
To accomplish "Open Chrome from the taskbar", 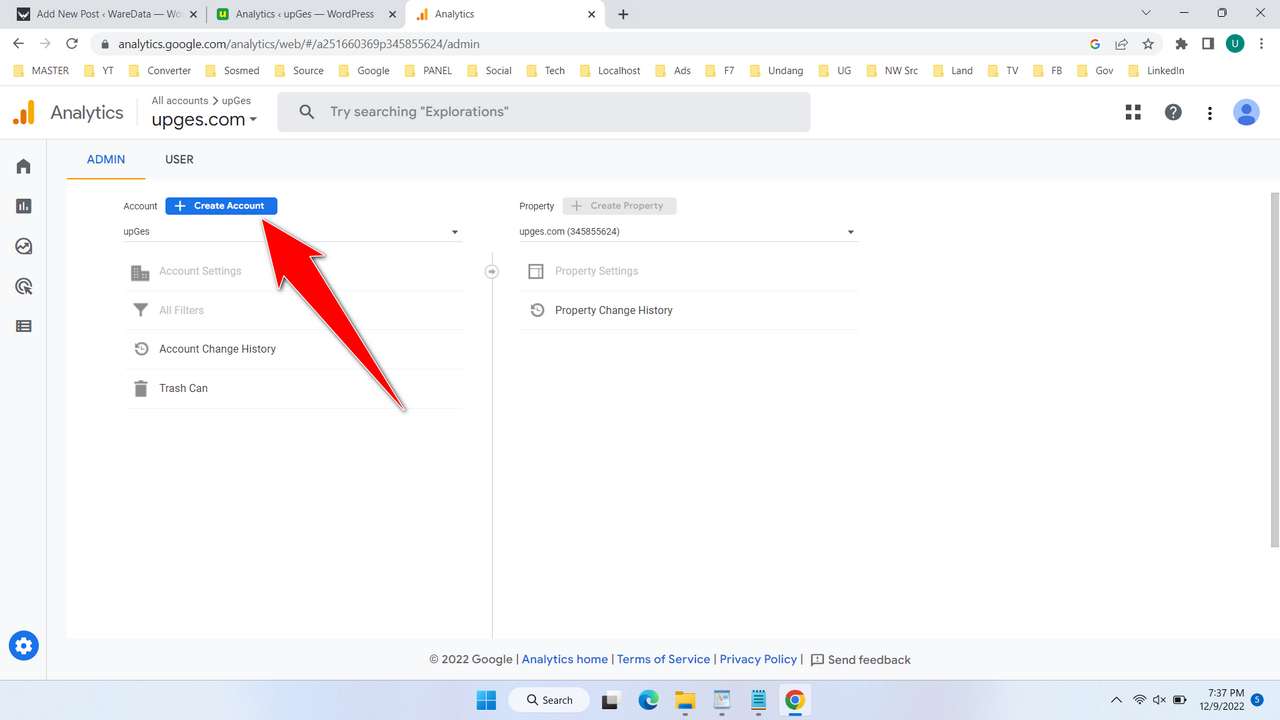I will (x=795, y=701).
